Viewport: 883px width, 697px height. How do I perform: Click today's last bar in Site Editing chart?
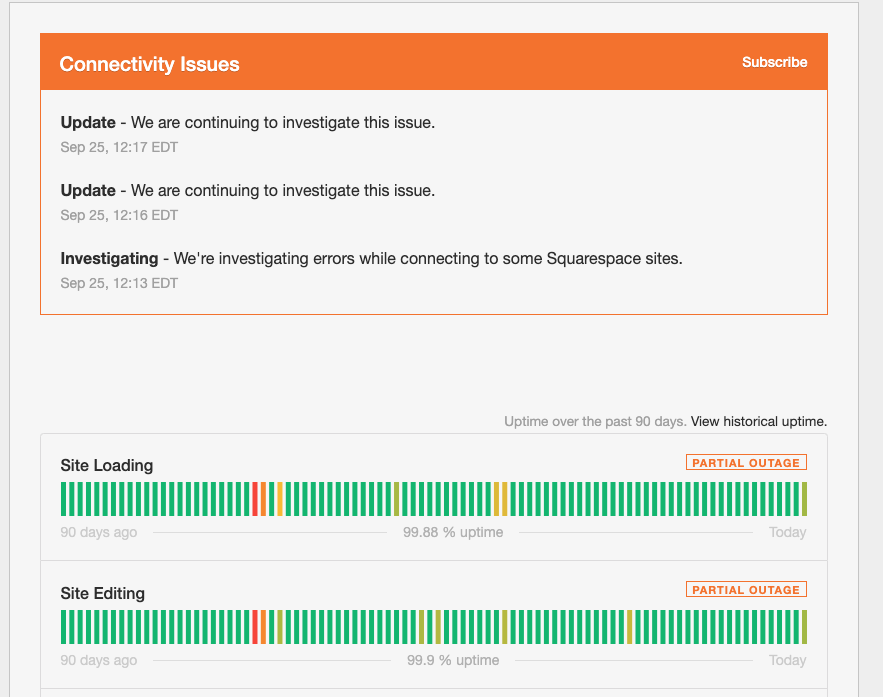tap(804, 627)
